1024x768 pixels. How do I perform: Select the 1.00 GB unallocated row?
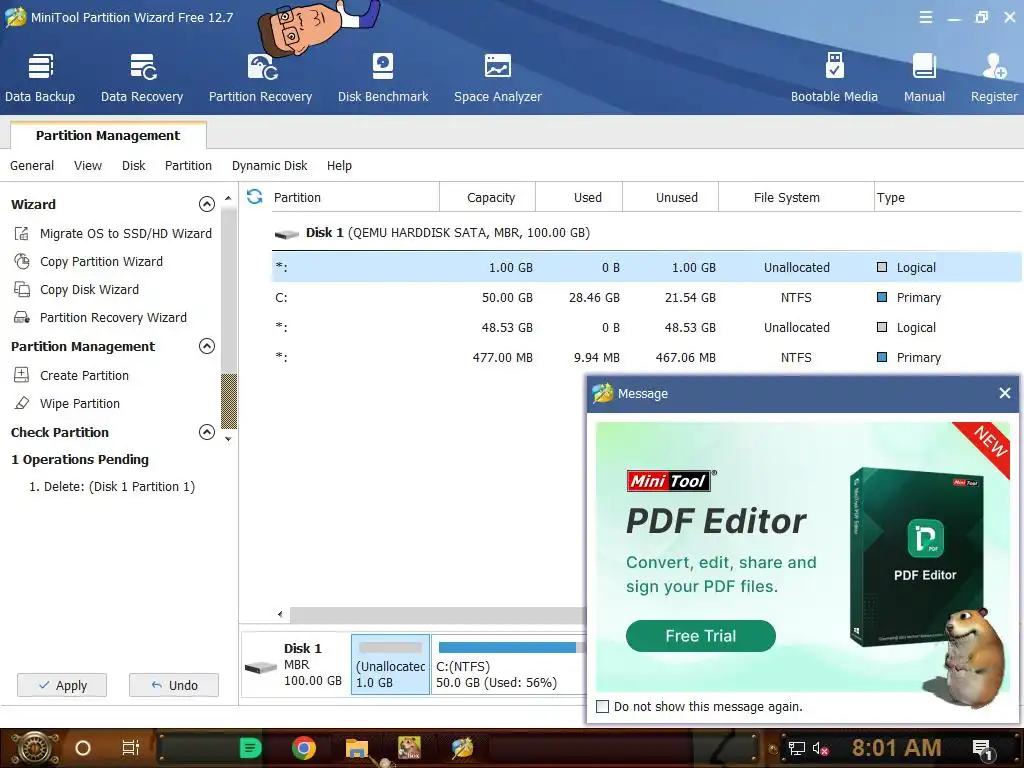(x=647, y=268)
